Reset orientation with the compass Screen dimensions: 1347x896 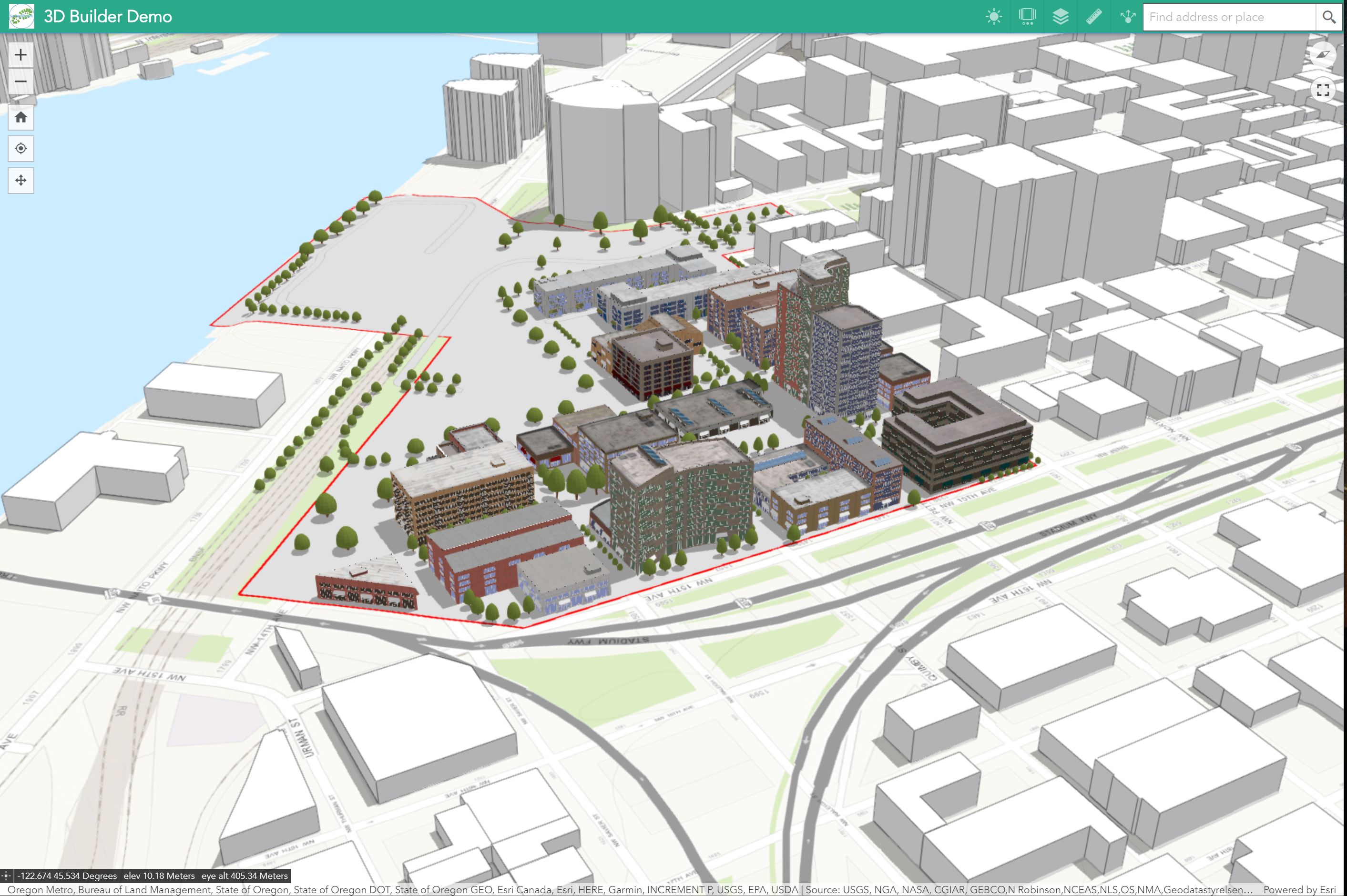point(1322,55)
